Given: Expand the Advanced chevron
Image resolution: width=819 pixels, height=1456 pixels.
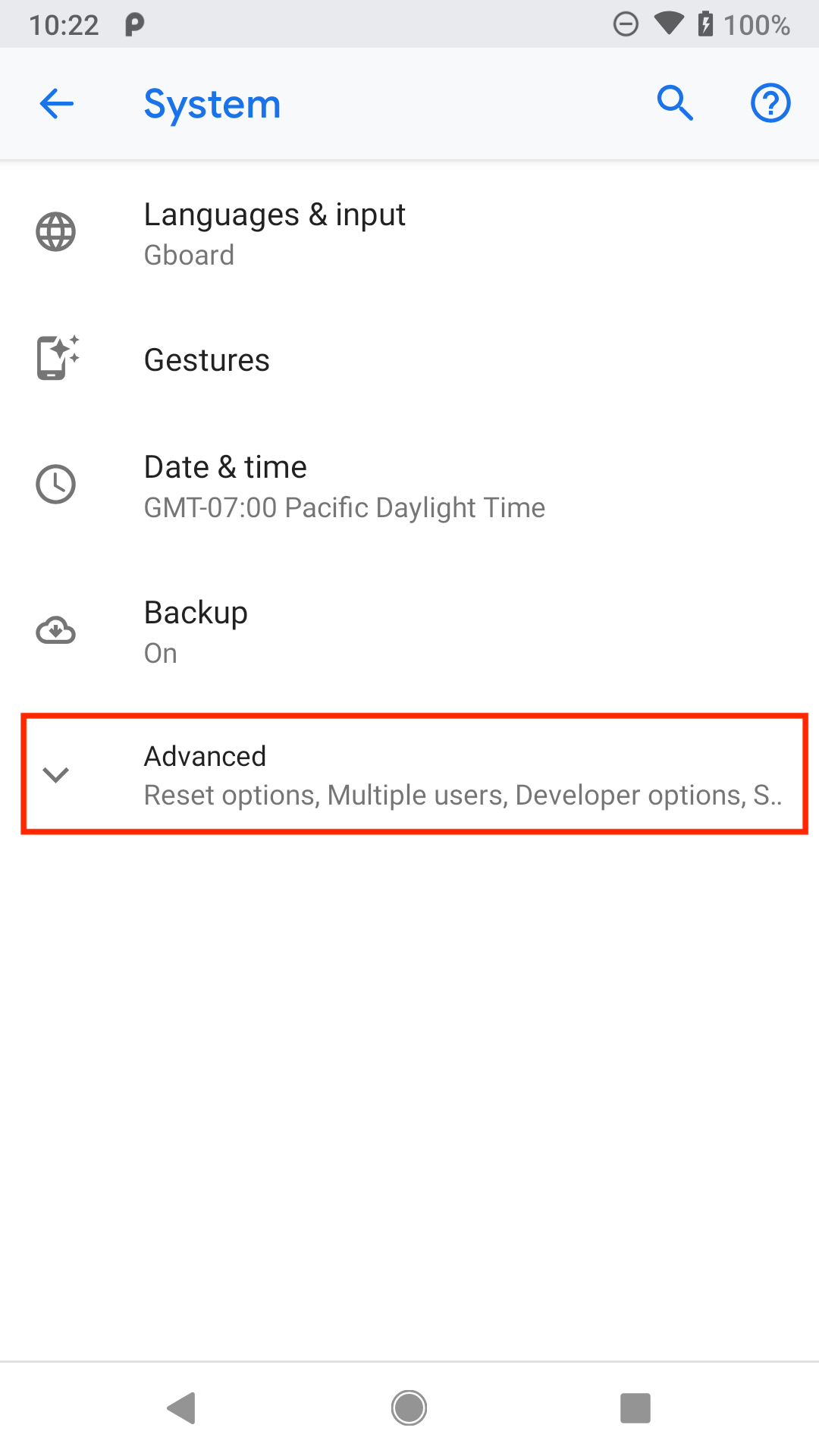Looking at the screenshot, I should click(x=56, y=774).
